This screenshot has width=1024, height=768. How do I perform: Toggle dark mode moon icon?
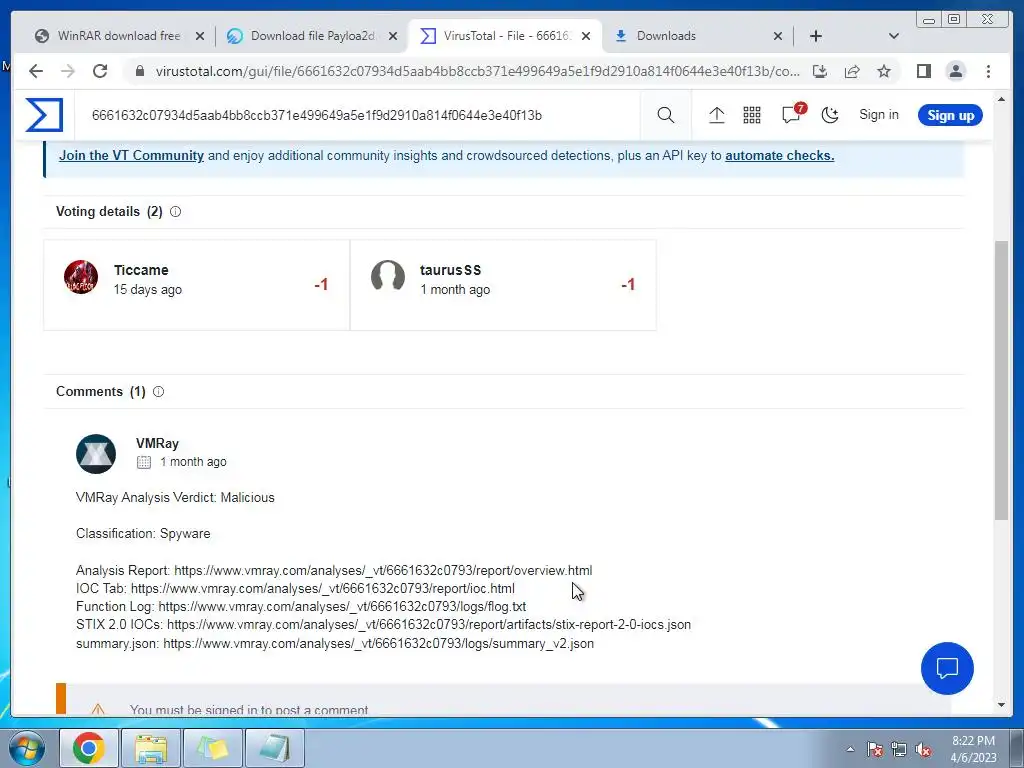click(x=829, y=115)
